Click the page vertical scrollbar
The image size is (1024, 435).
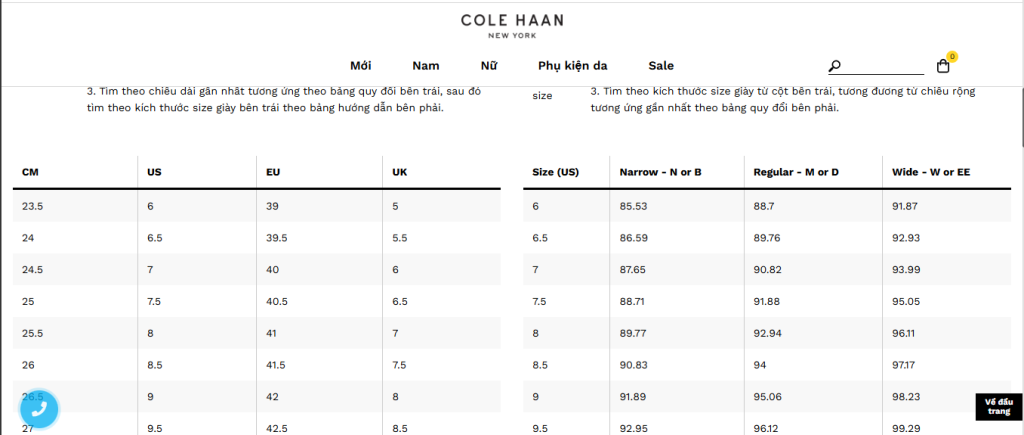[1020, 218]
